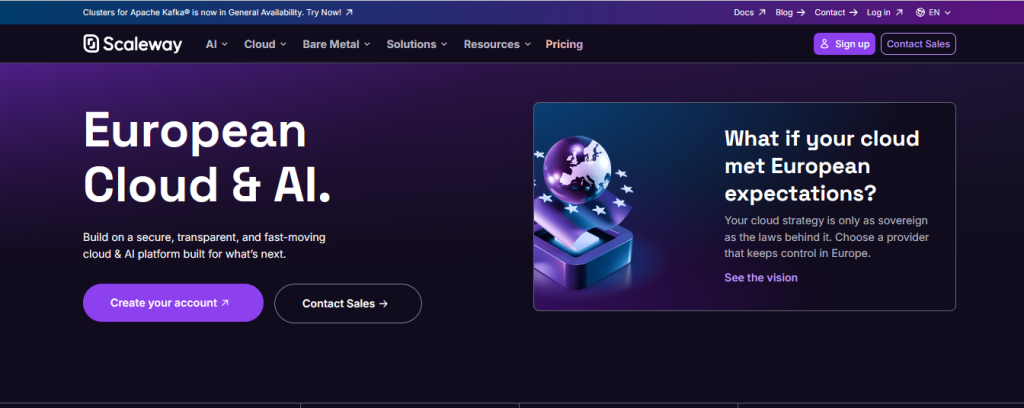Click the chevron next to Resources
Viewport: 1024px width, 408px height.
(527, 44)
